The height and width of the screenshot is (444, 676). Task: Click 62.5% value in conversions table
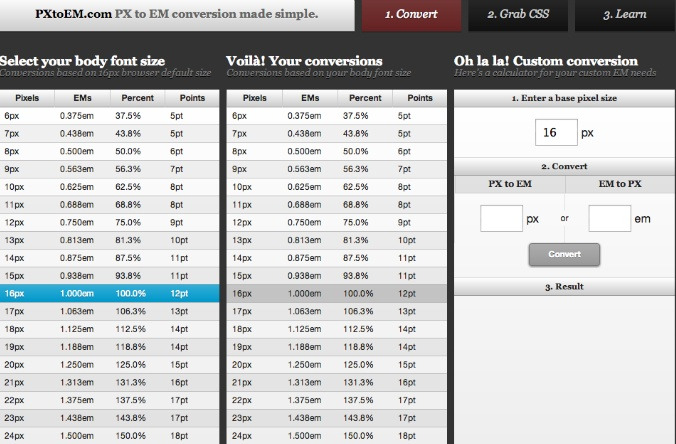(355, 187)
